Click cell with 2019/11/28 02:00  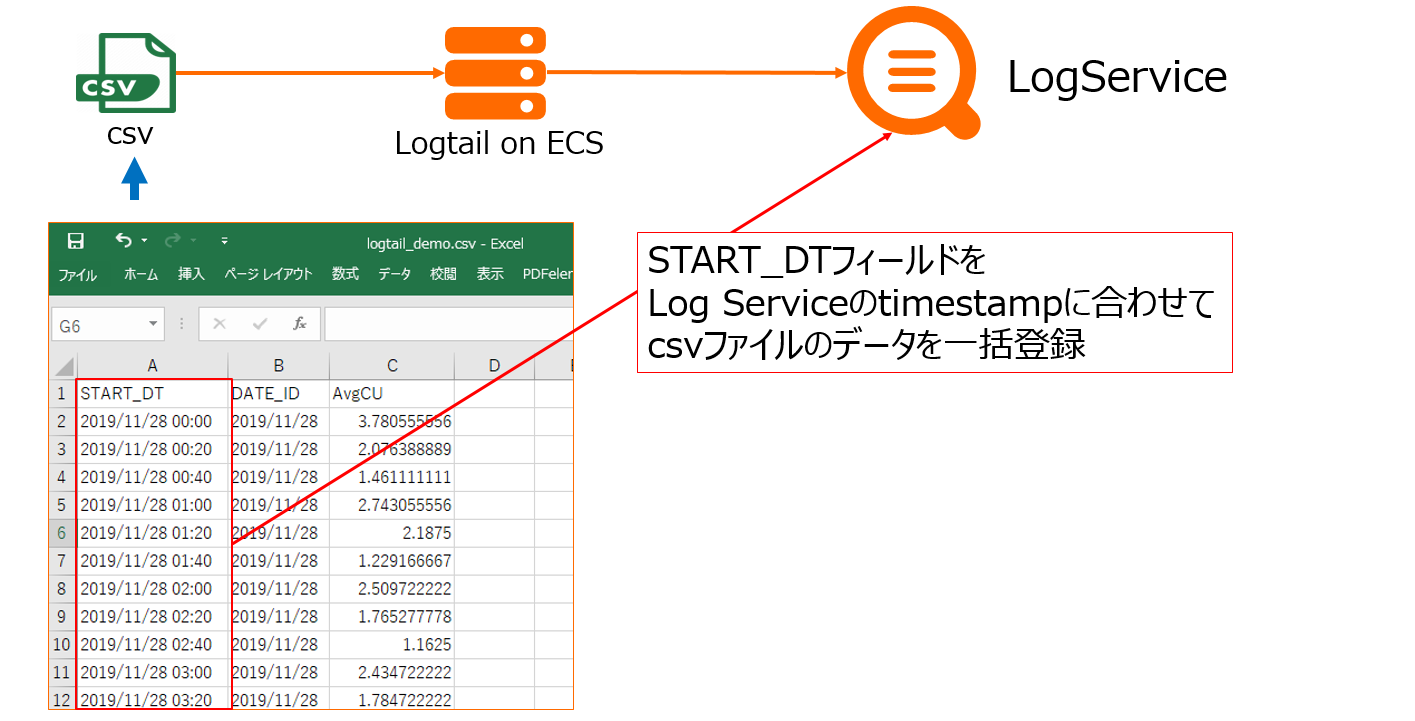pos(153,589)
